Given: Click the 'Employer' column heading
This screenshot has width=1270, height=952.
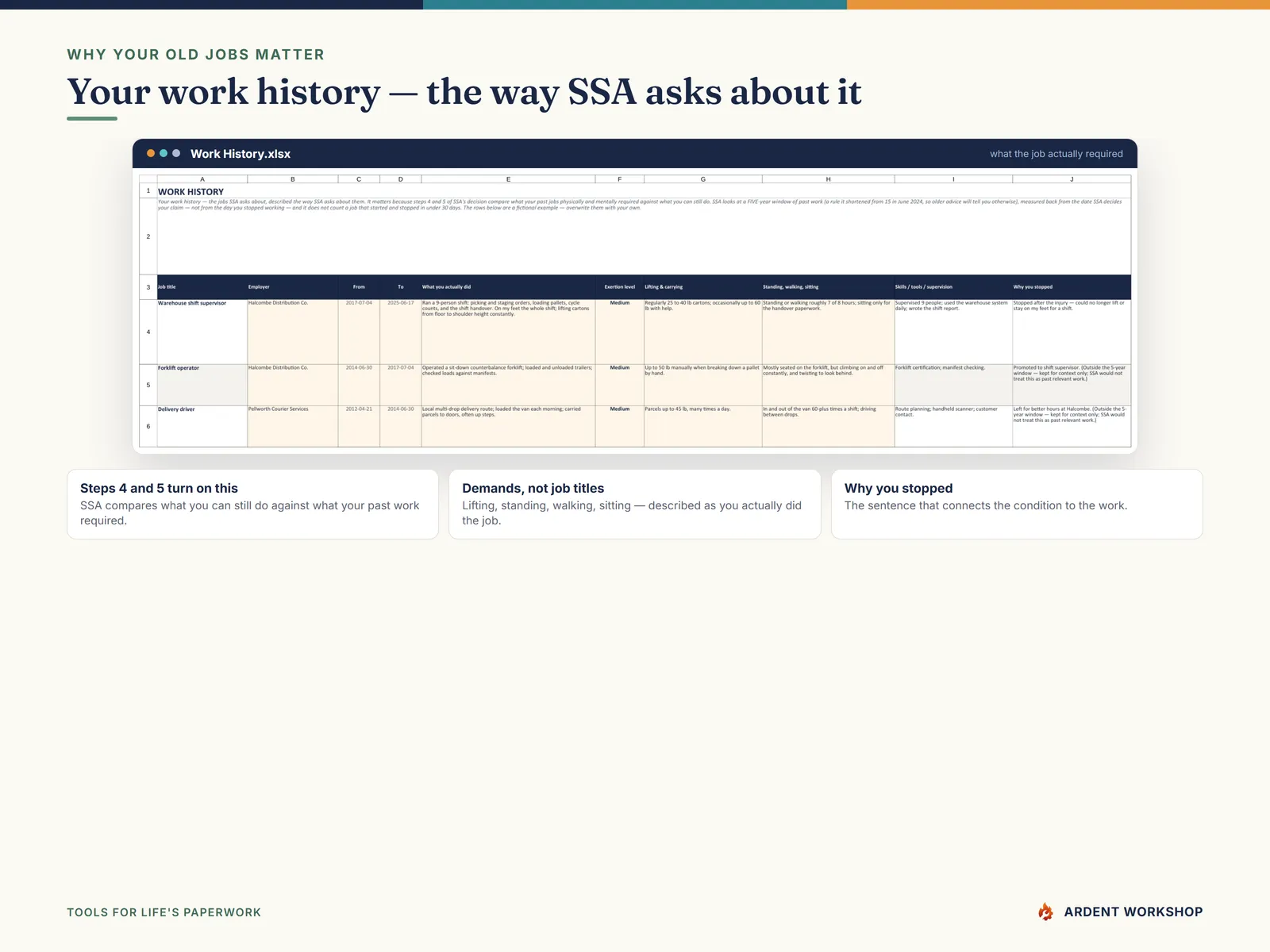Looking at the screenshot, I should [293, 287].
